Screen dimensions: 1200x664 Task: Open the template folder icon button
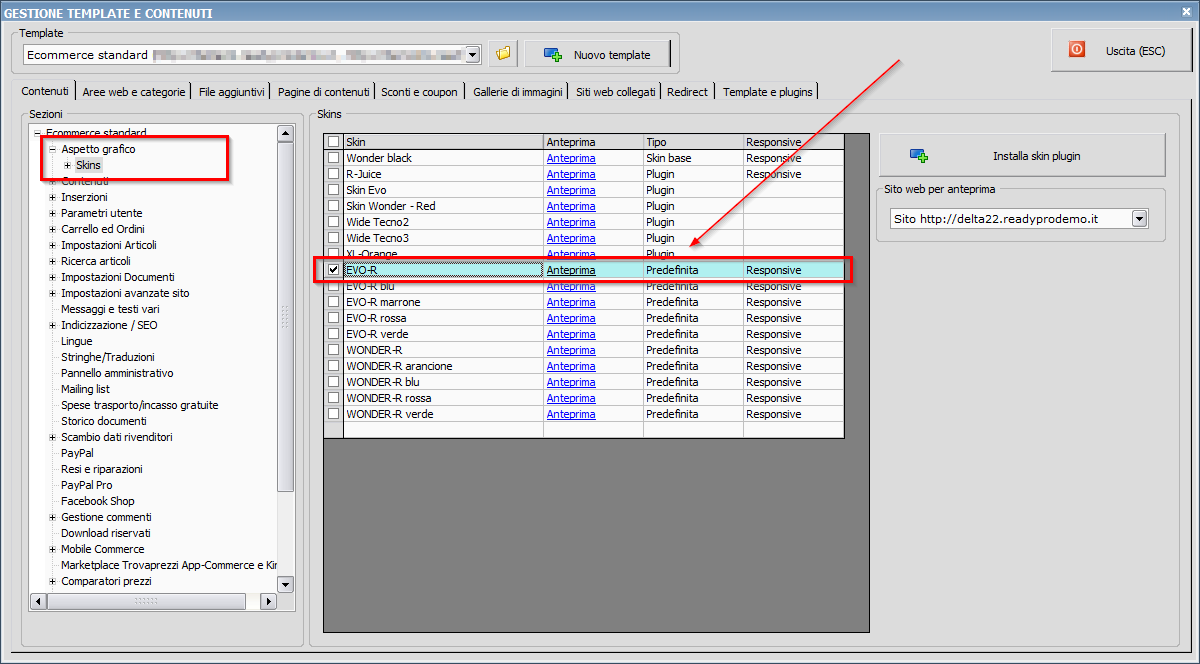[503, 54]
